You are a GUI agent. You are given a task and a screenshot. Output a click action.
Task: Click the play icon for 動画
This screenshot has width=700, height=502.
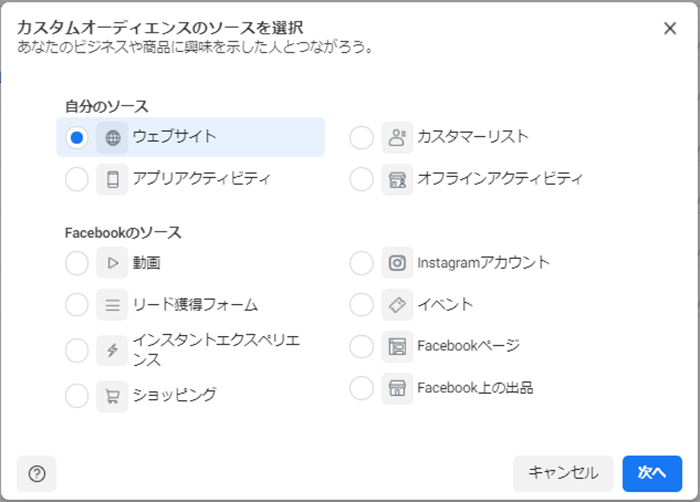coord(112,263)
